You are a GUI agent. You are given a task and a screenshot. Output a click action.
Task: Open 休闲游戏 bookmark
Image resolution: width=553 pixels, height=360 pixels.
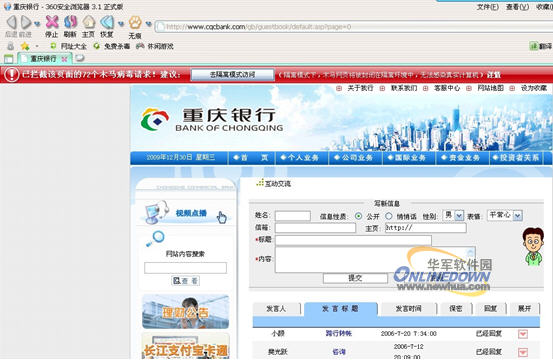[155, 46]
